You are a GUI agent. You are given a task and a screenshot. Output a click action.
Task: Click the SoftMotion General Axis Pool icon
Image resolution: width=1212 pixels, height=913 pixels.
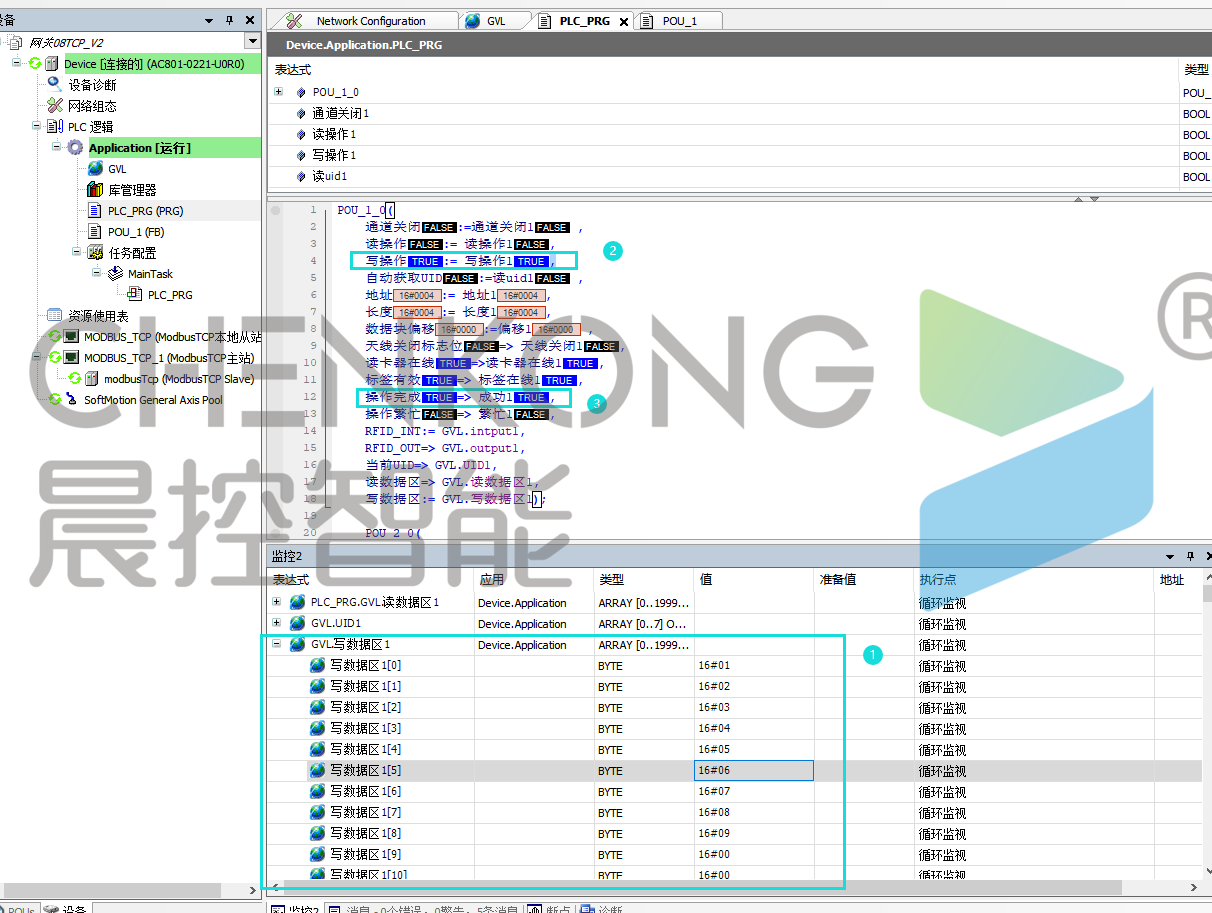coord(71,400)
